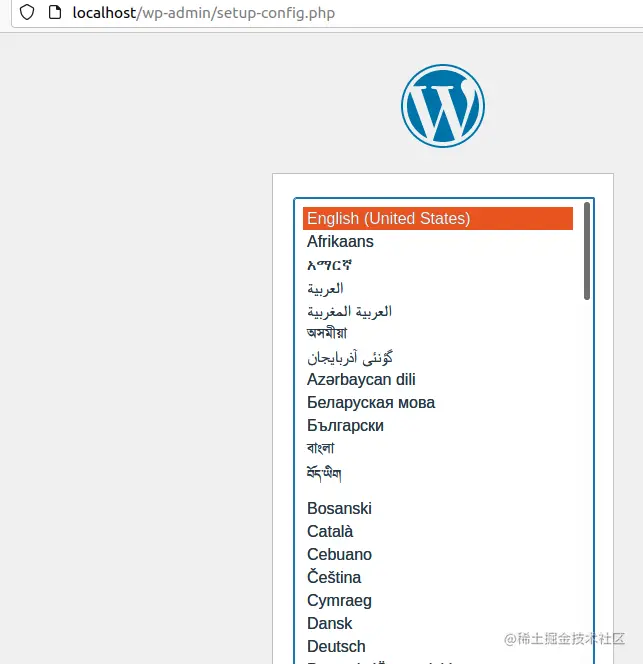
Task: Select Čeština language
Action: [x=438, y=578]
